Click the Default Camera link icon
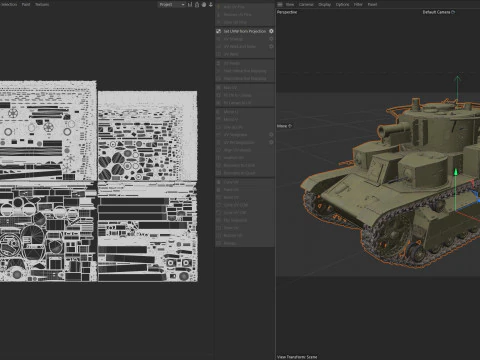Screen dimensions: 480x360 click(x=453, y=12)
